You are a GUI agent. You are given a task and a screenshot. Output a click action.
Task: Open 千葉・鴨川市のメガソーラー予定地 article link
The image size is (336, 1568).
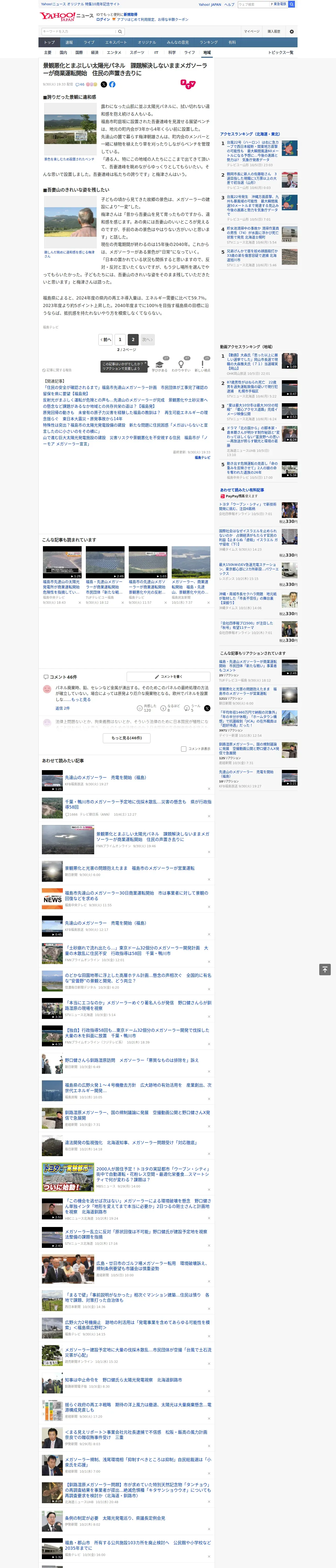(x=138, y=804)
